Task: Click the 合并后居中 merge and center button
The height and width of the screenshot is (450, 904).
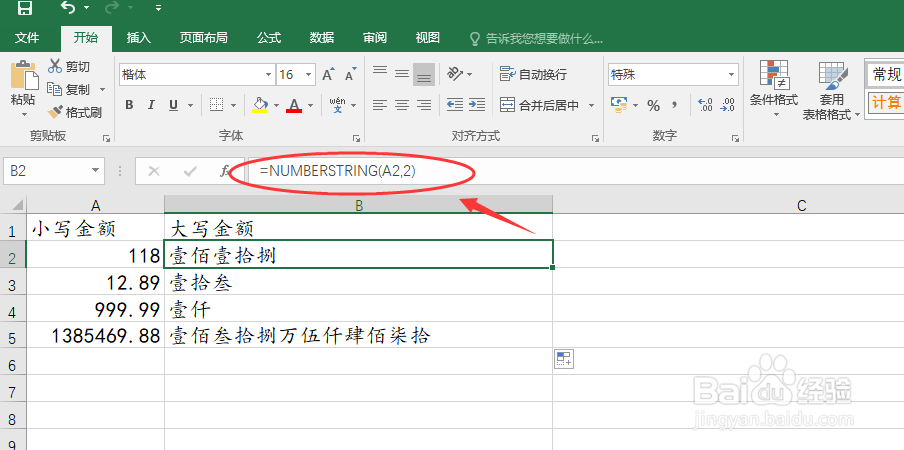Action: [x=539, y=105]
